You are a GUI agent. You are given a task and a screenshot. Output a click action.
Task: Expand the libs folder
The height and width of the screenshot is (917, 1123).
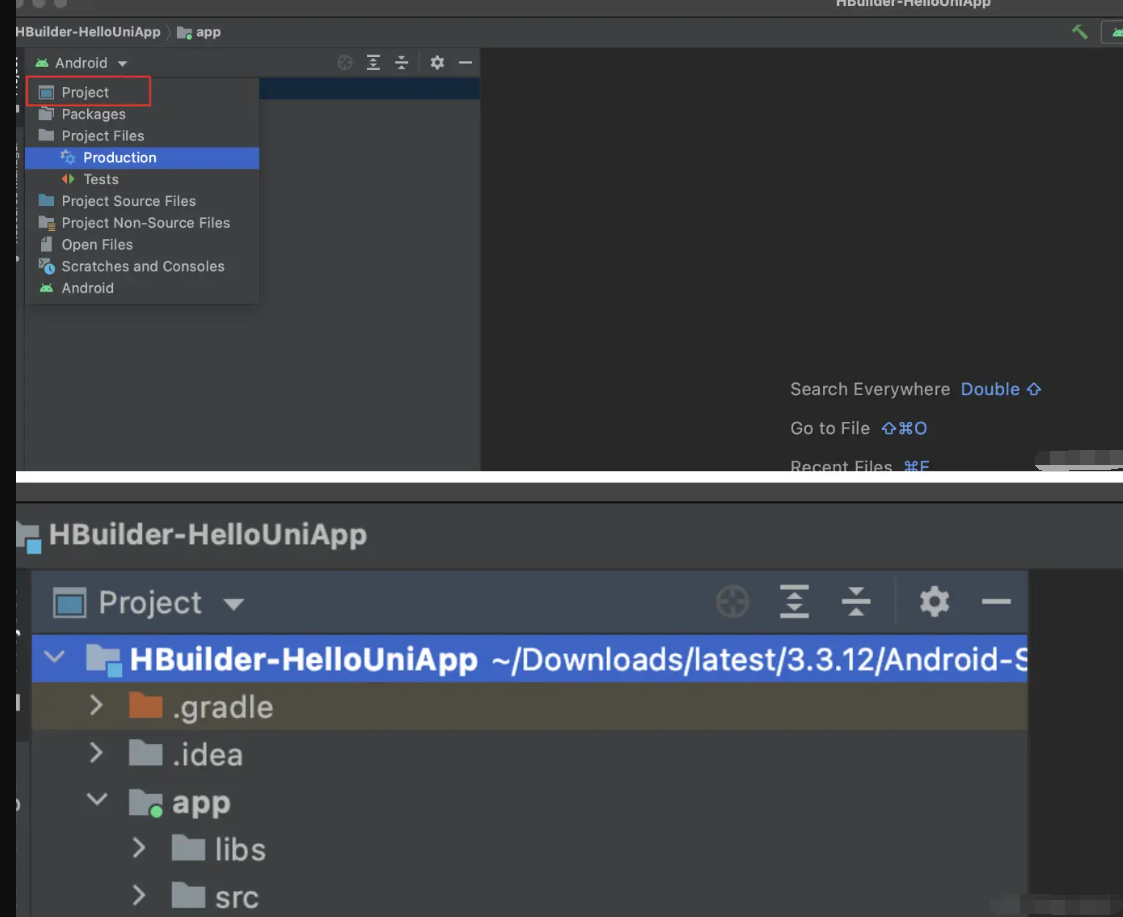point(139,848)
